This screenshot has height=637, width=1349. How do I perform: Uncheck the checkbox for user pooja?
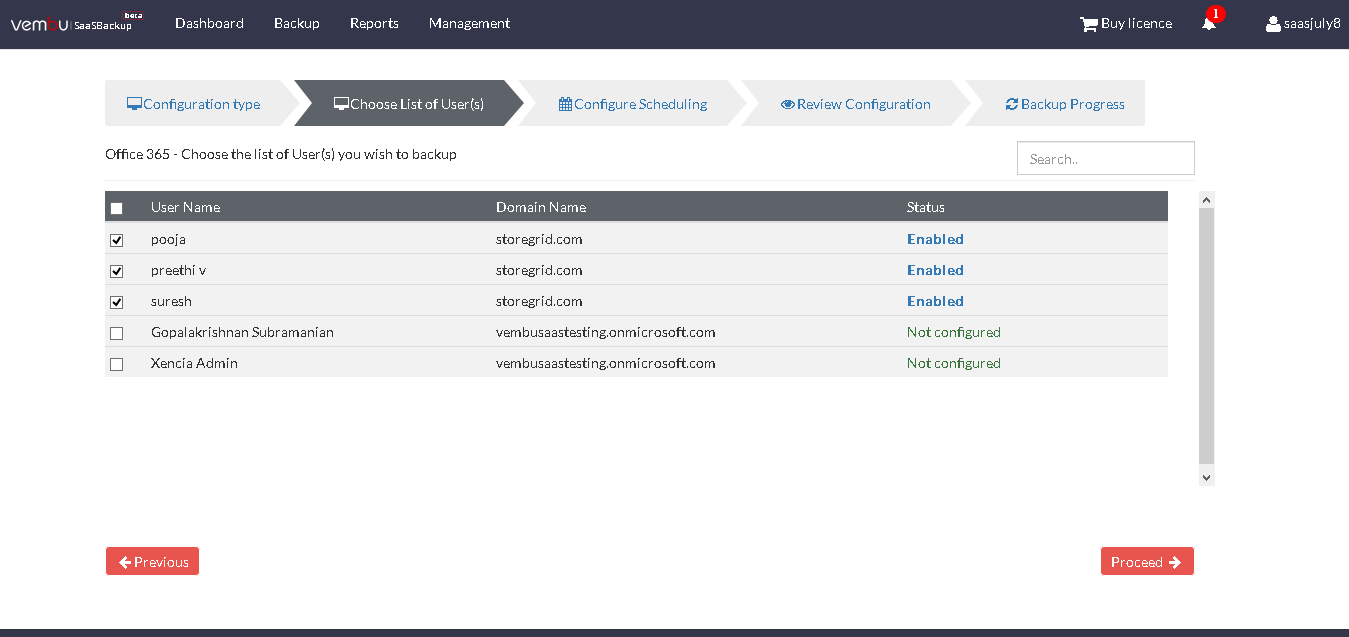point(117,240)
